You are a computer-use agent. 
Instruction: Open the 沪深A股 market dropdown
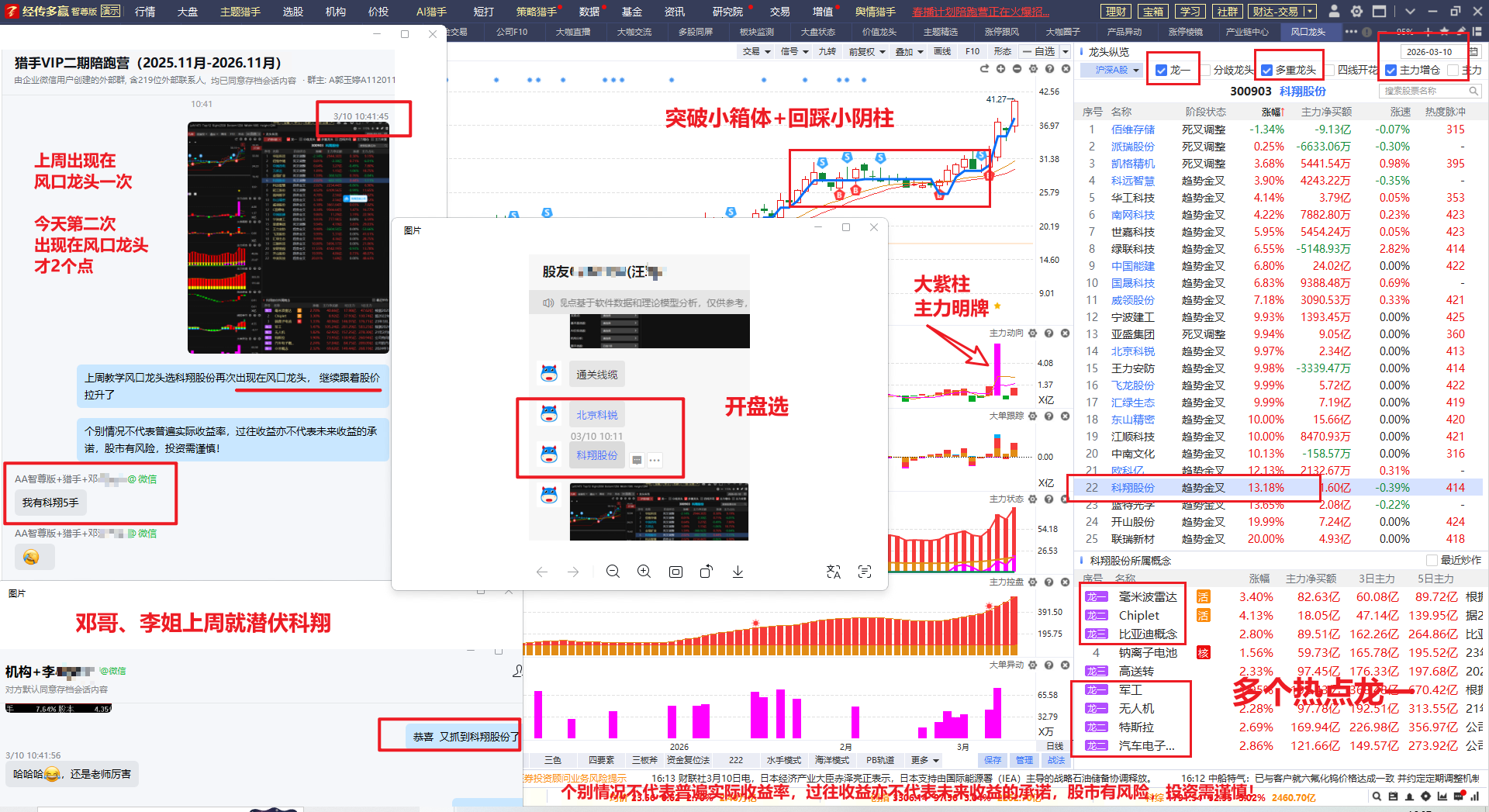click(x=1117, y=70)
